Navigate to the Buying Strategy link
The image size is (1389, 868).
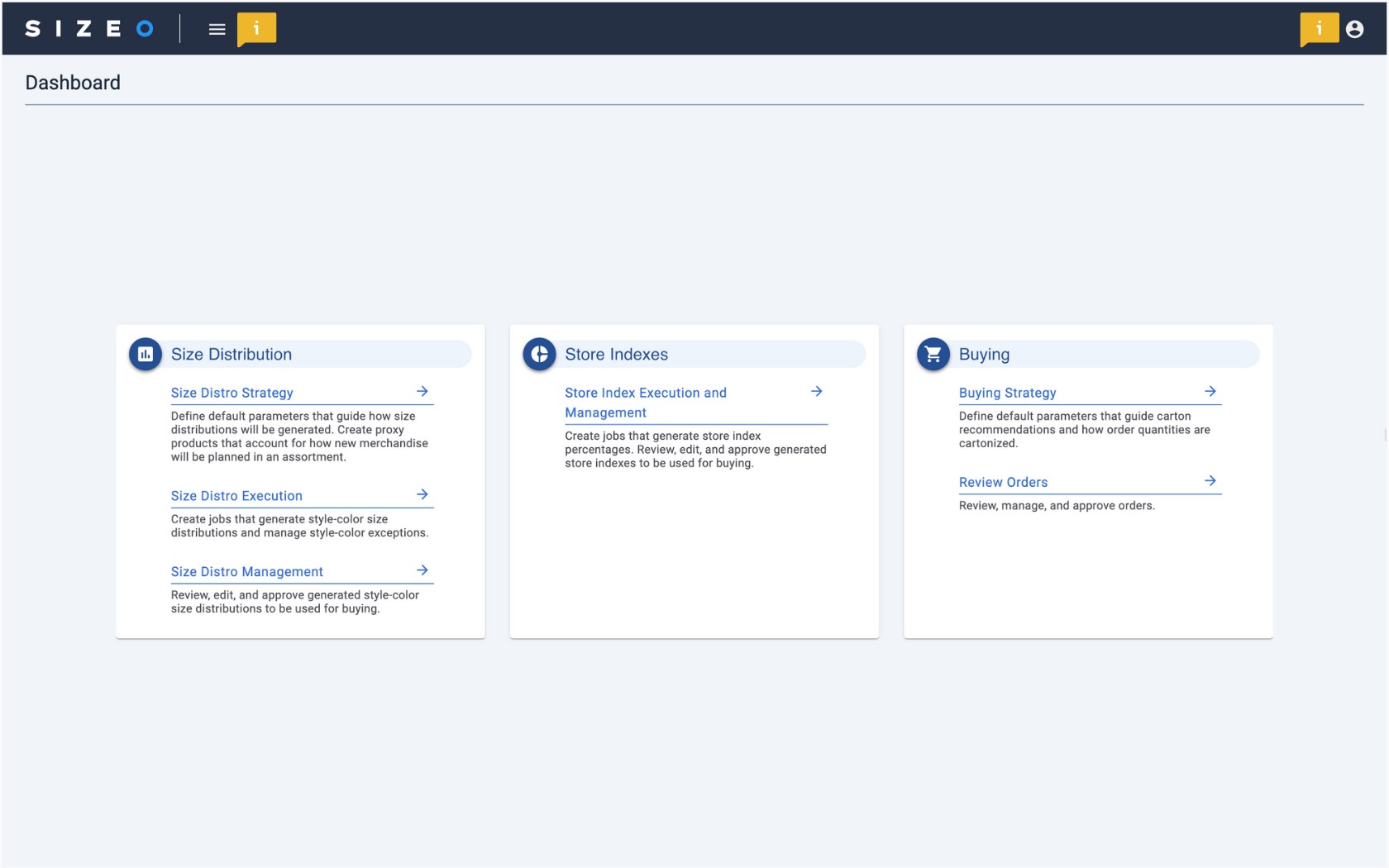tap(1007, 393)
